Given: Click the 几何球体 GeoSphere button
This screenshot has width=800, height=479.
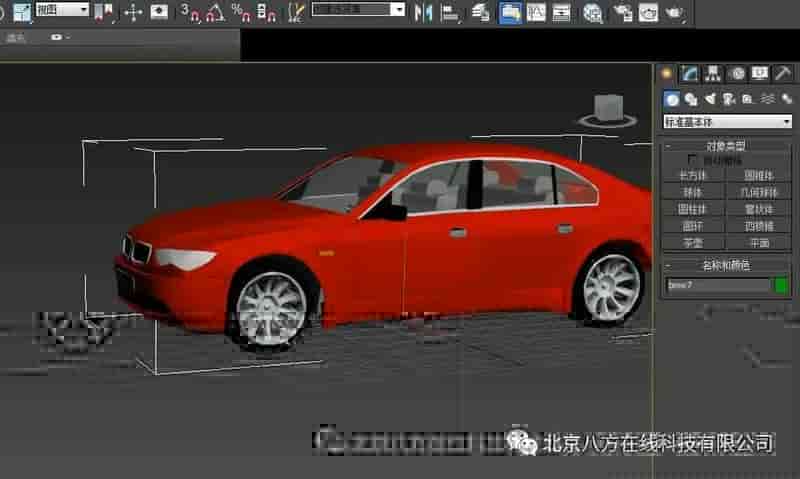Looking at the screenshot, I should (x=759, y=192).
